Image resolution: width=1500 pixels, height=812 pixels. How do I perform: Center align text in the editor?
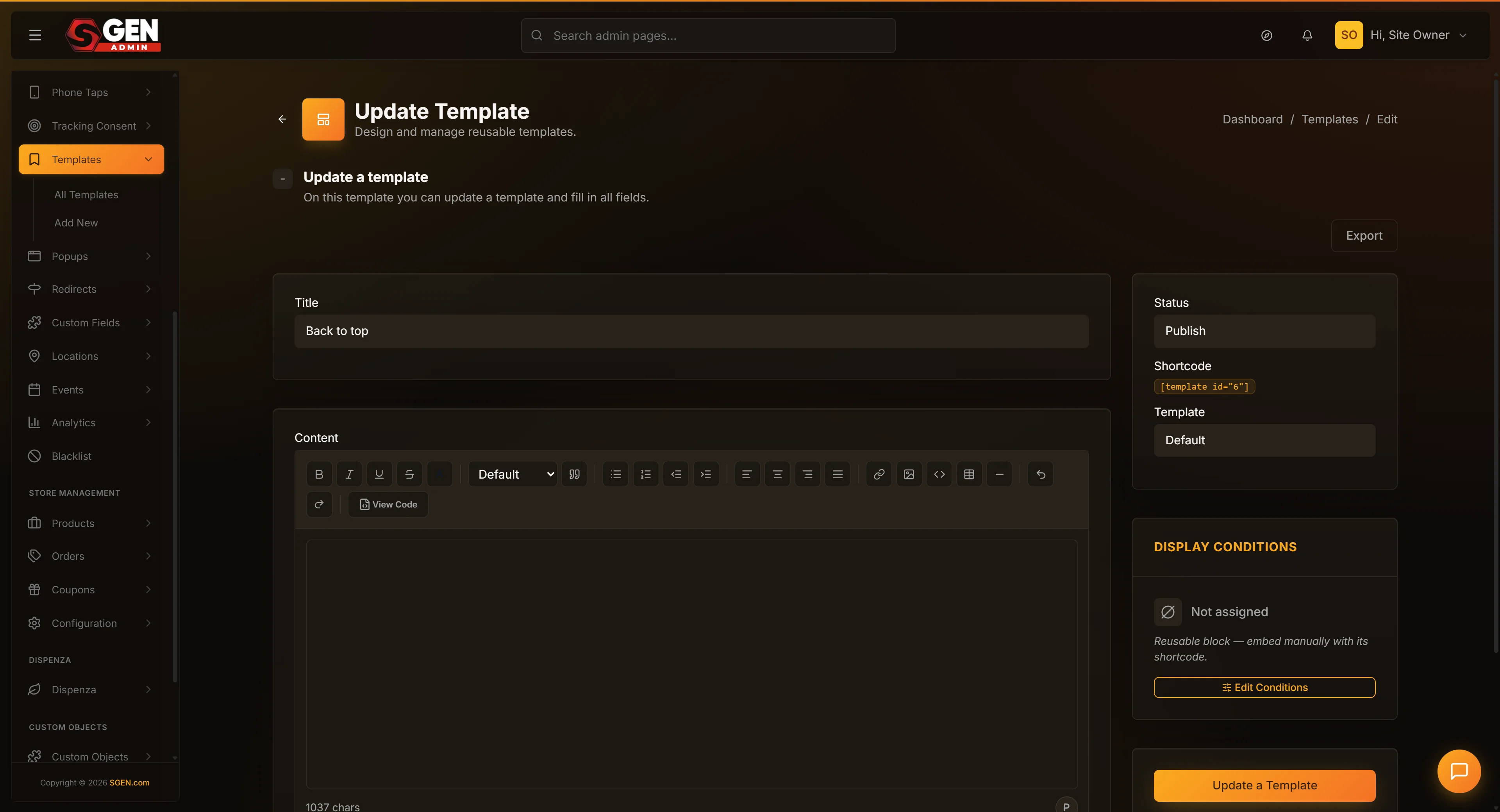point(777,474)
